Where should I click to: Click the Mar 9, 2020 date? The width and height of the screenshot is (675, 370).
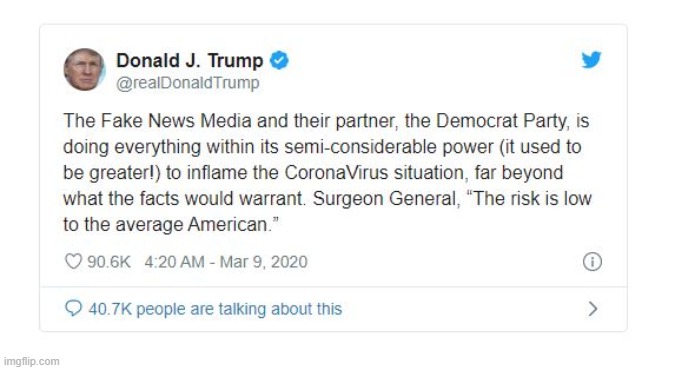point(263,262)
